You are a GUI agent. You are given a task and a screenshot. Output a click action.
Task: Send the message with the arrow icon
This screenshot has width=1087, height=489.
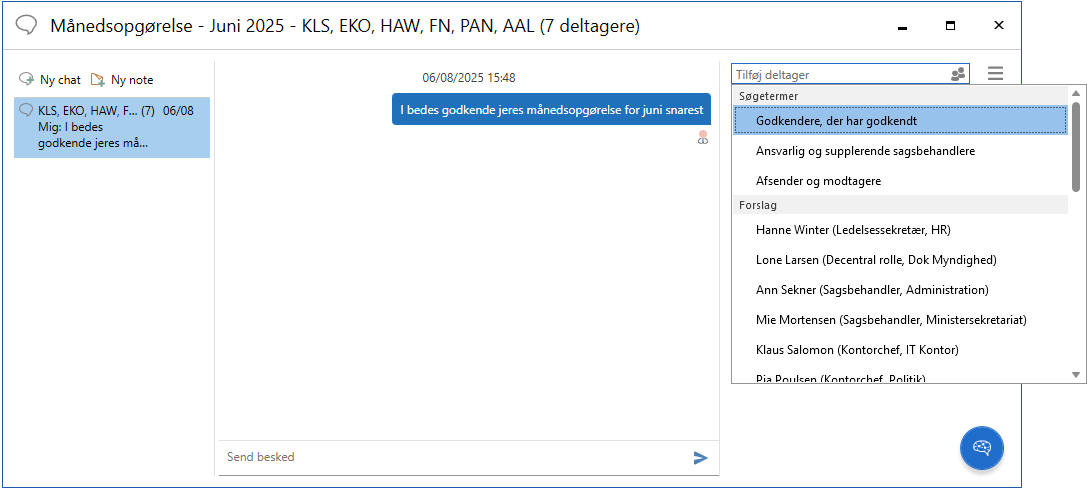click(701, 457)
